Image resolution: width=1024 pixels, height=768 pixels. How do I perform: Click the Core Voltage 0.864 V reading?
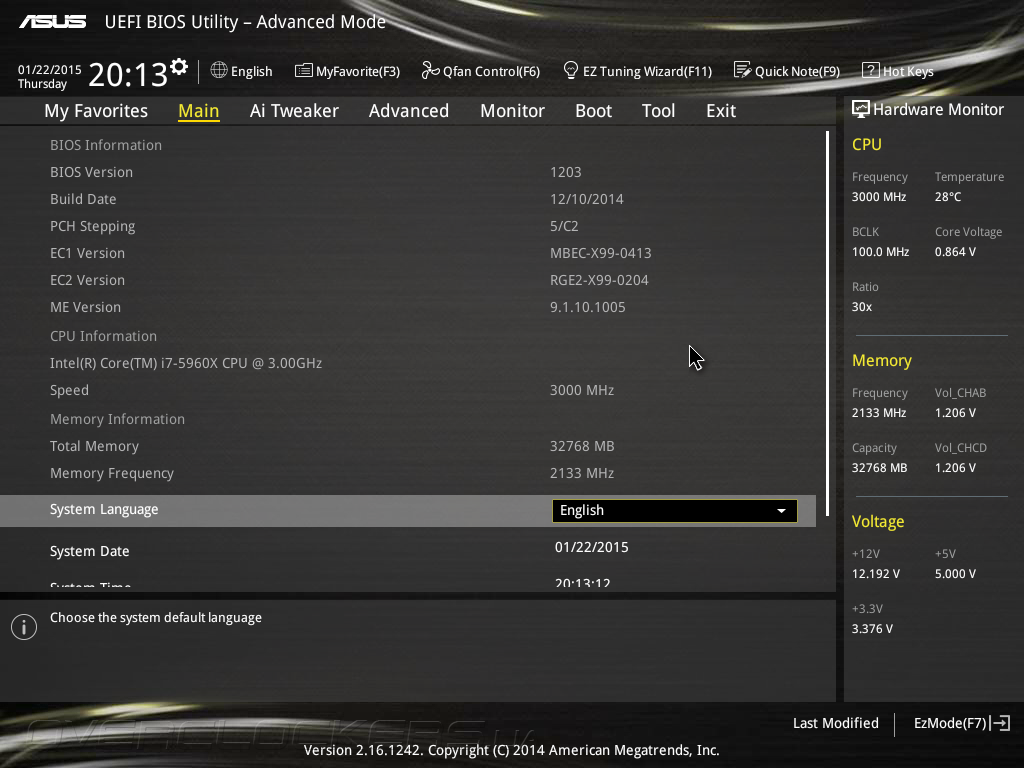click(x=955, y=251)
